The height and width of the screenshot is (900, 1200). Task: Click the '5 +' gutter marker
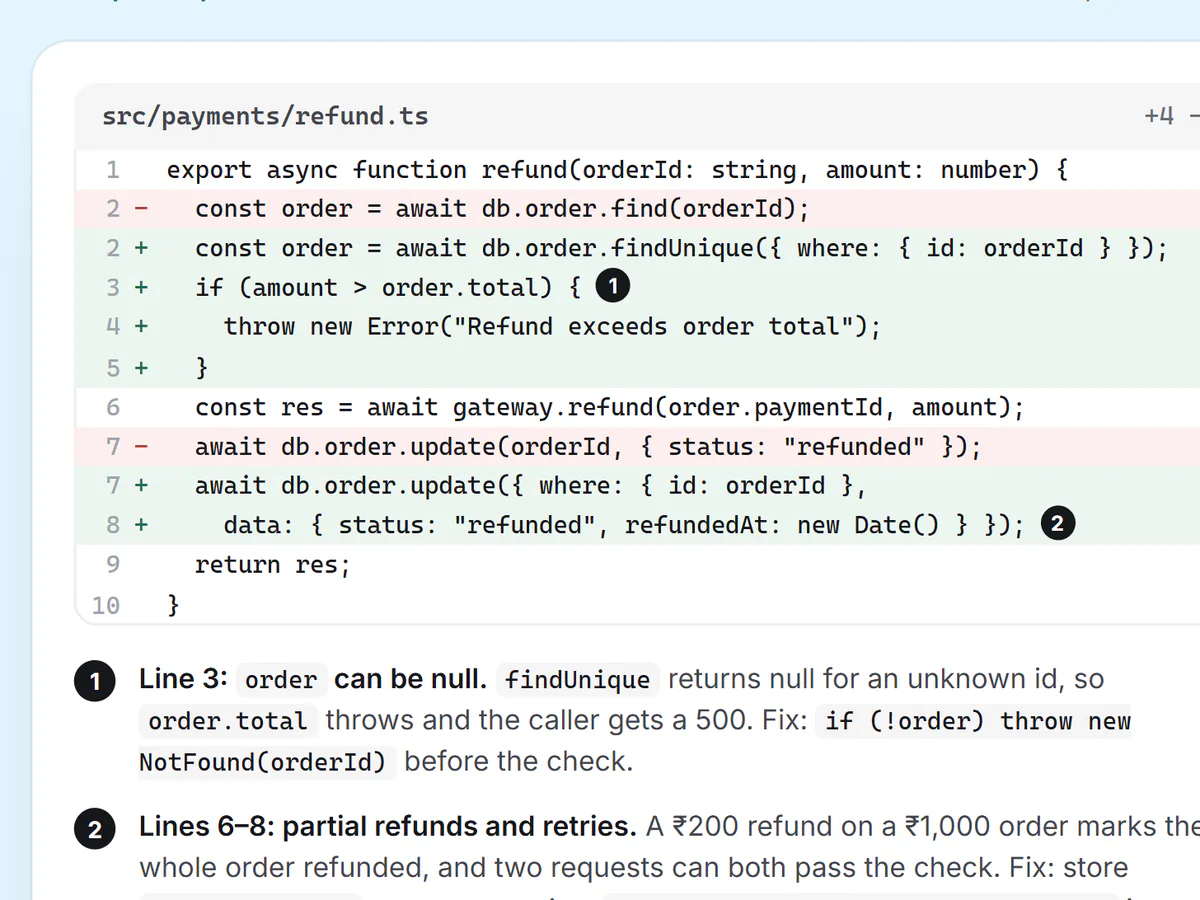coord(127,367)
